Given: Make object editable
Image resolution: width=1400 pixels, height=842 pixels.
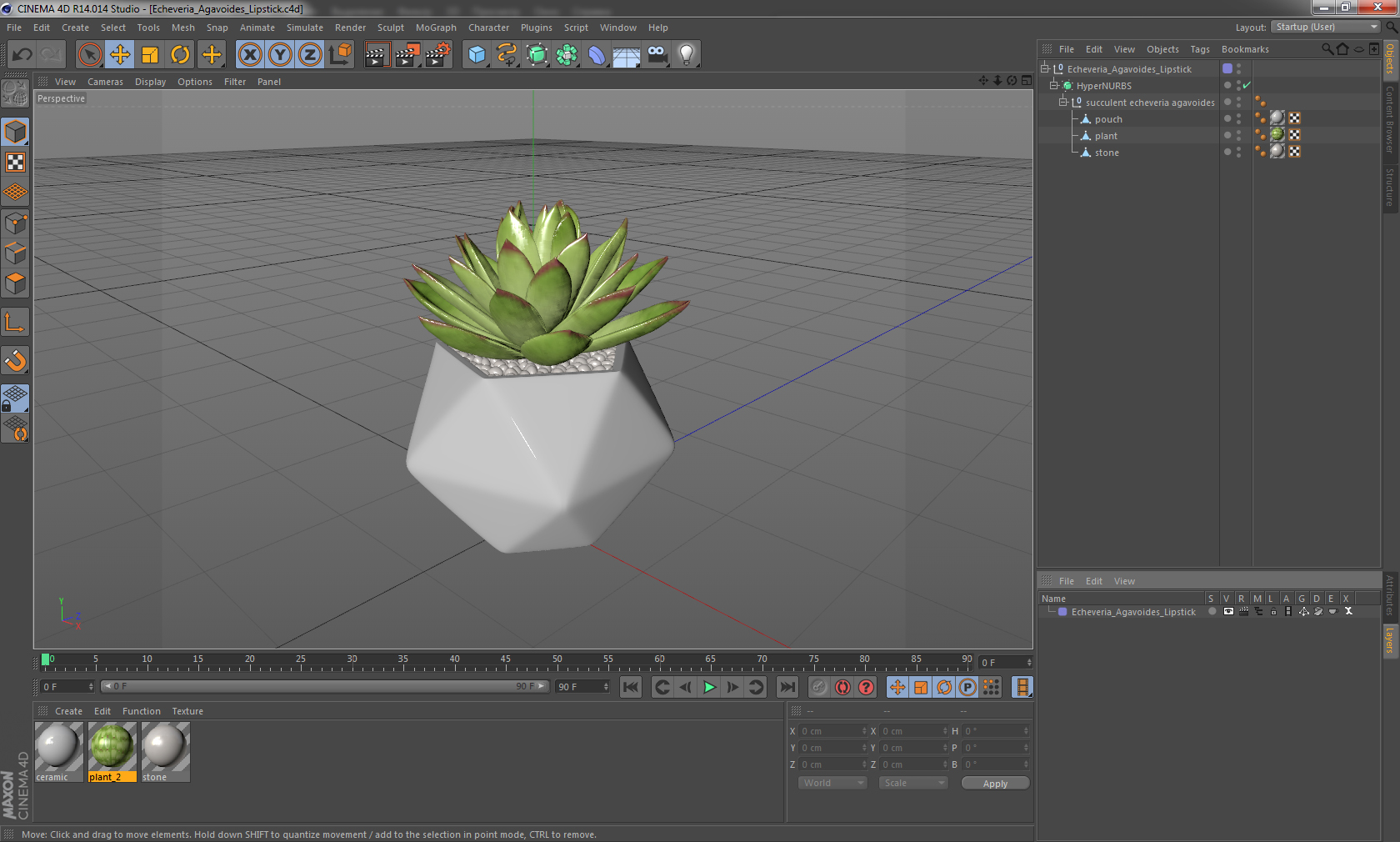Looking at the screenshot, I should (x=15, y=93).
